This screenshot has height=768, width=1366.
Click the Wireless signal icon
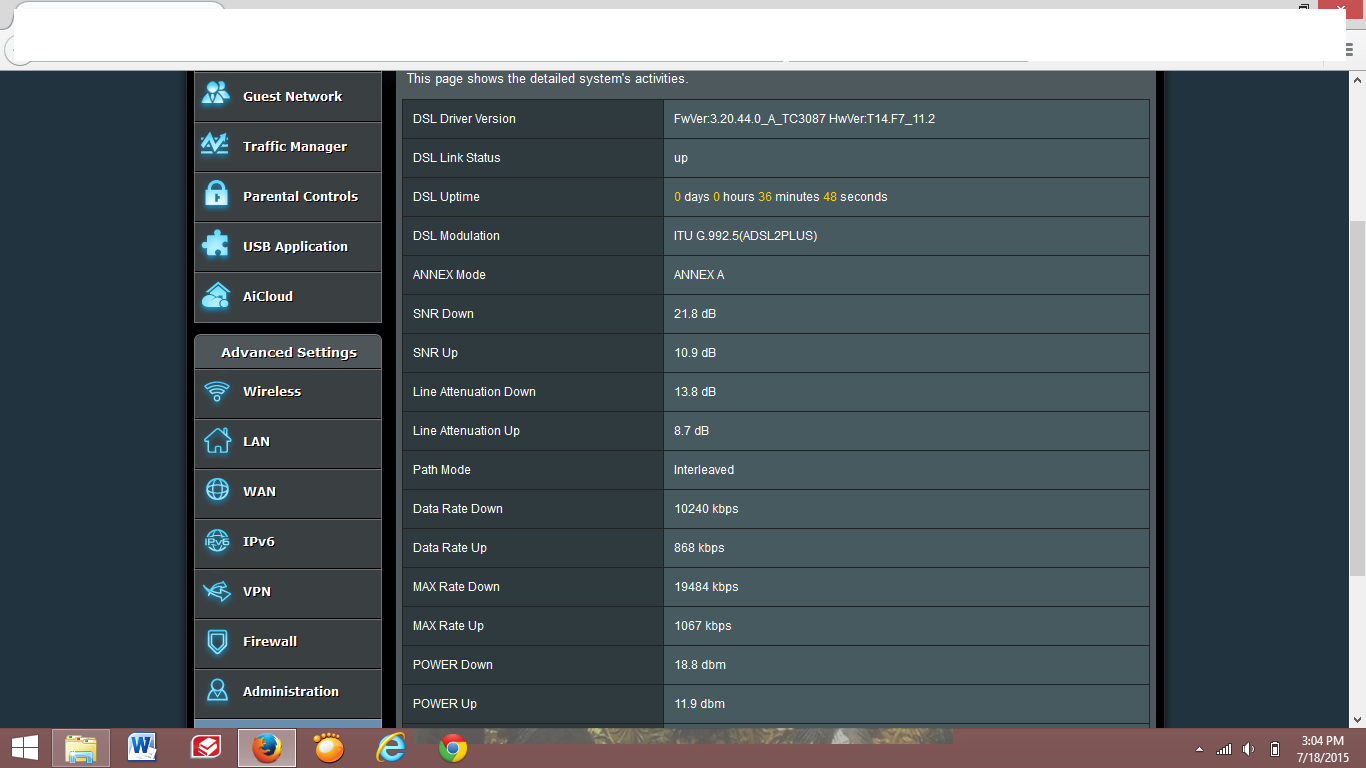(x=217, y=391)
